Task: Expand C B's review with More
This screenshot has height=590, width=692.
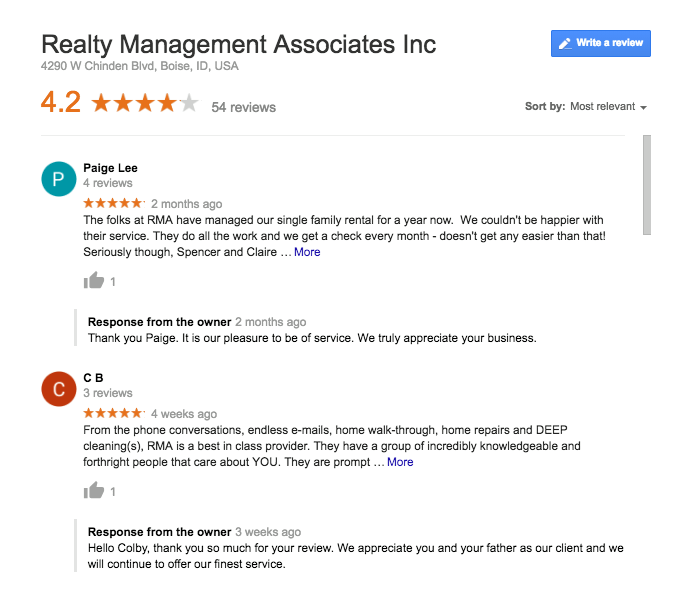Action: pos(400,462)
